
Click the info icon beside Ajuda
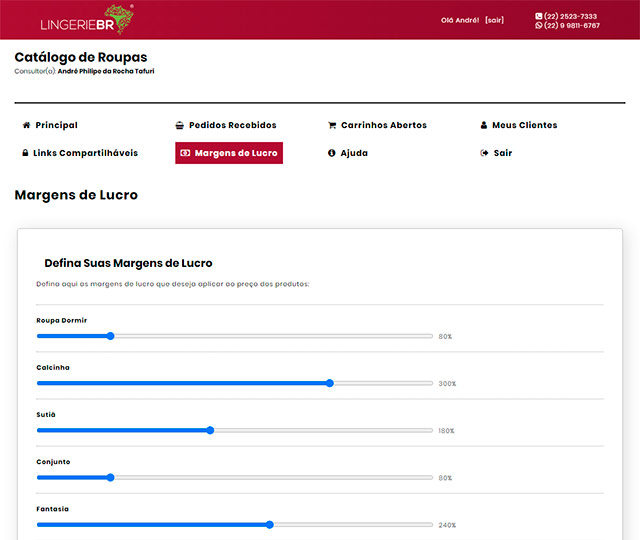332,153
